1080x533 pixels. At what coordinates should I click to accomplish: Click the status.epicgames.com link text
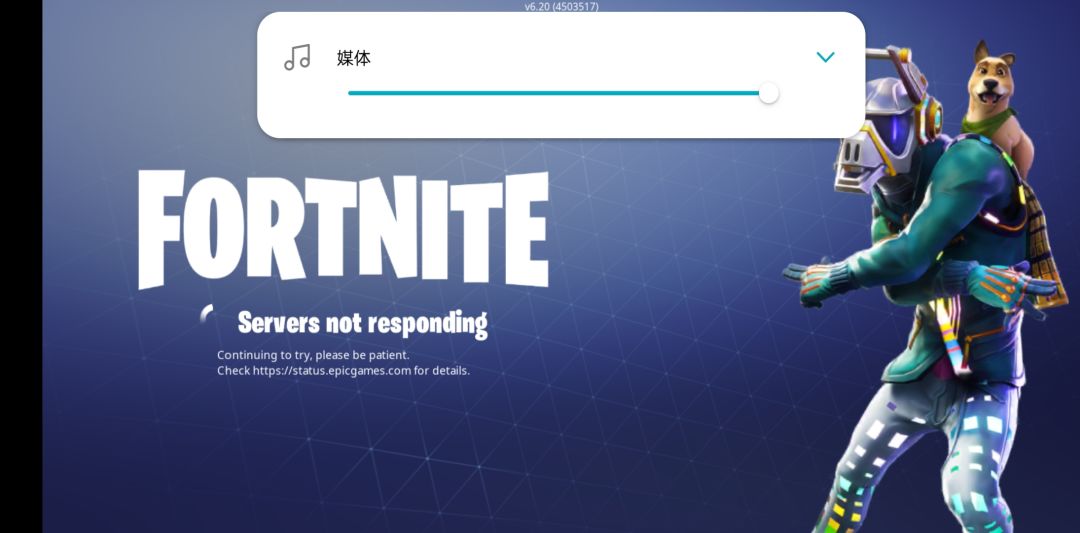pyautogui.click(x=332, y=370)
